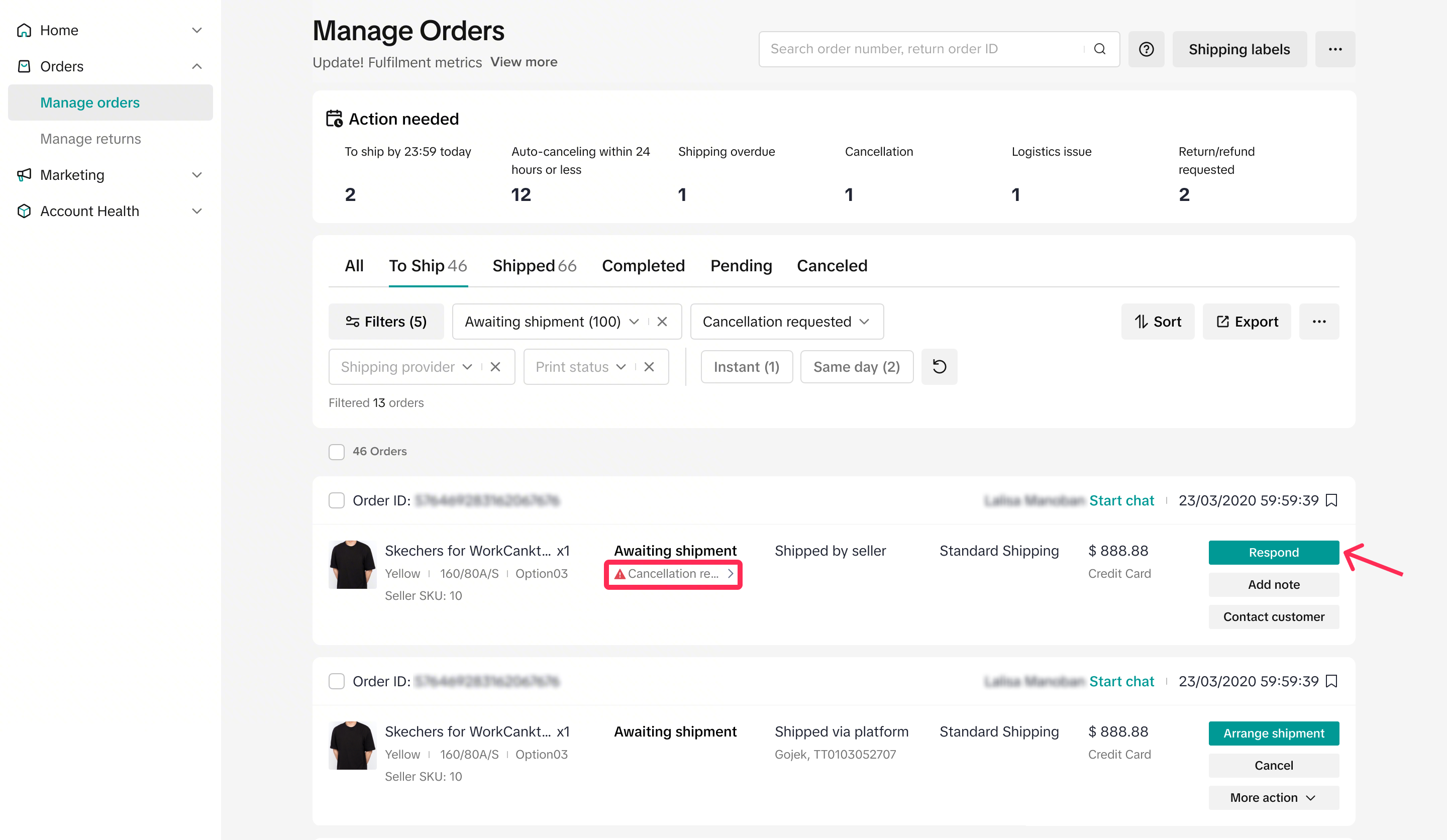Switch to the Shipped tab
Viewport: 1447px width, 840px height.
coord(534,266)
